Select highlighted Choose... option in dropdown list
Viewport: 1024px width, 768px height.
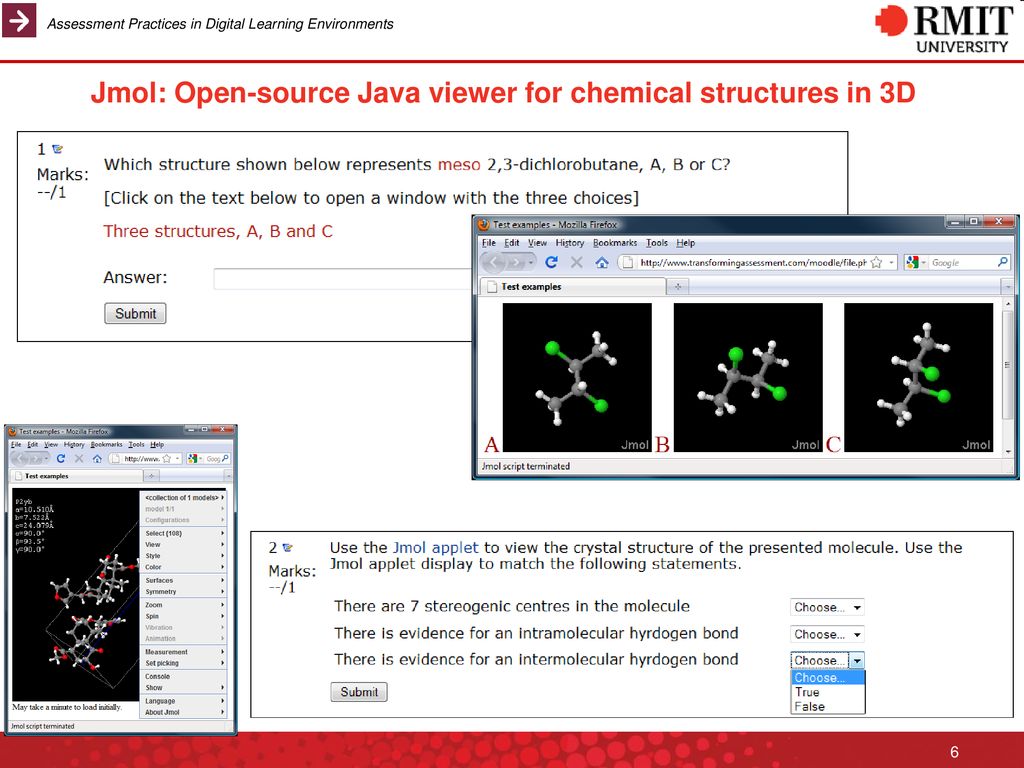tap(827, 678)
